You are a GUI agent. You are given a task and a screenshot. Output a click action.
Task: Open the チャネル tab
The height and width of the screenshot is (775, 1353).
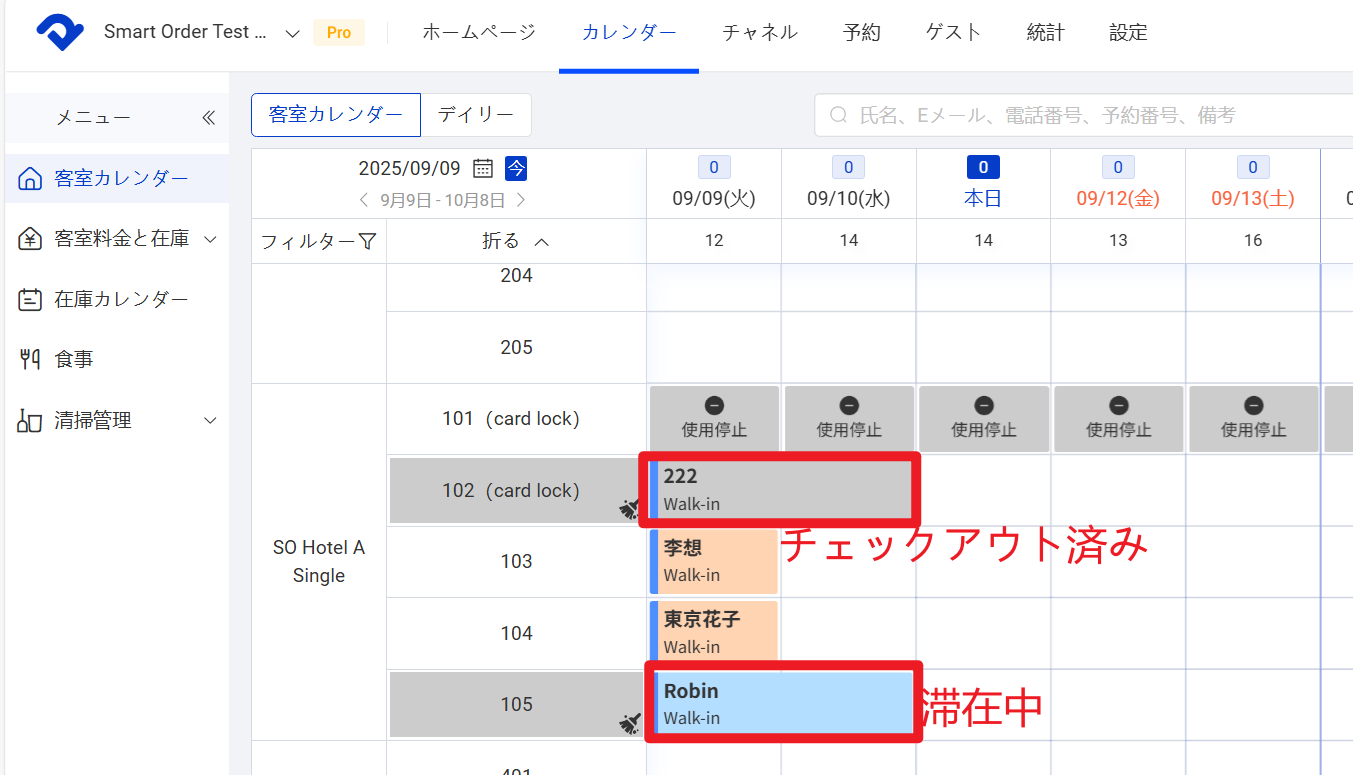760,33
